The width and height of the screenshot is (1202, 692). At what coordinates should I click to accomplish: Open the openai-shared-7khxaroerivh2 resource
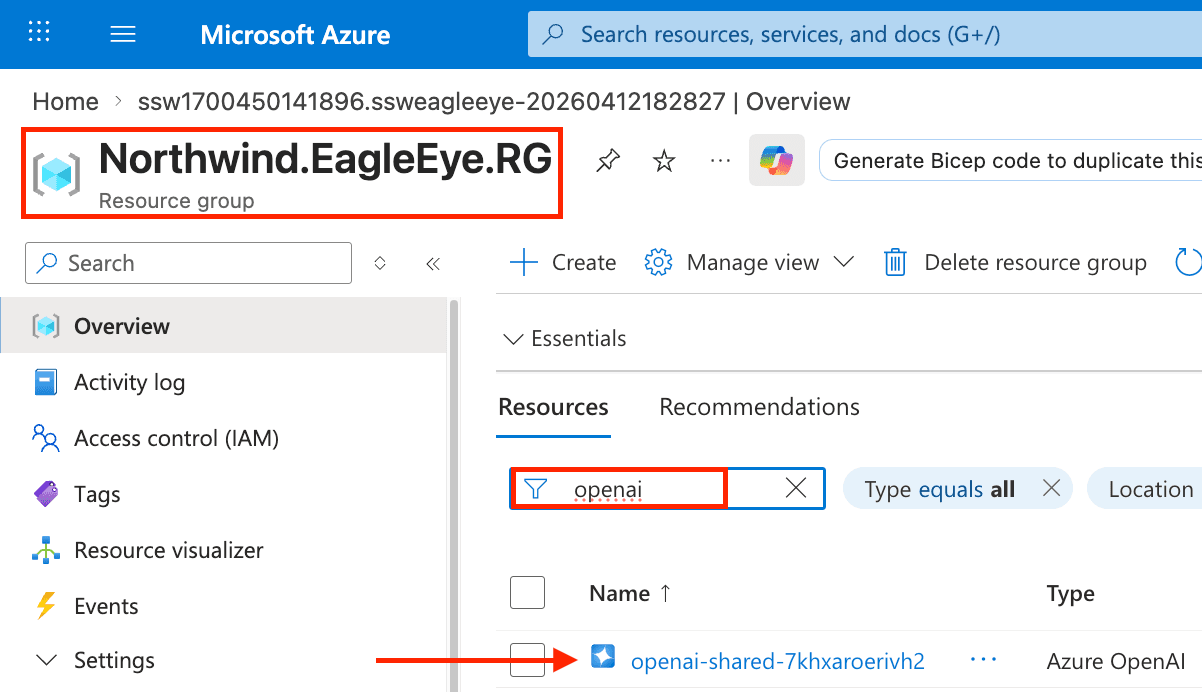[777, 661]
